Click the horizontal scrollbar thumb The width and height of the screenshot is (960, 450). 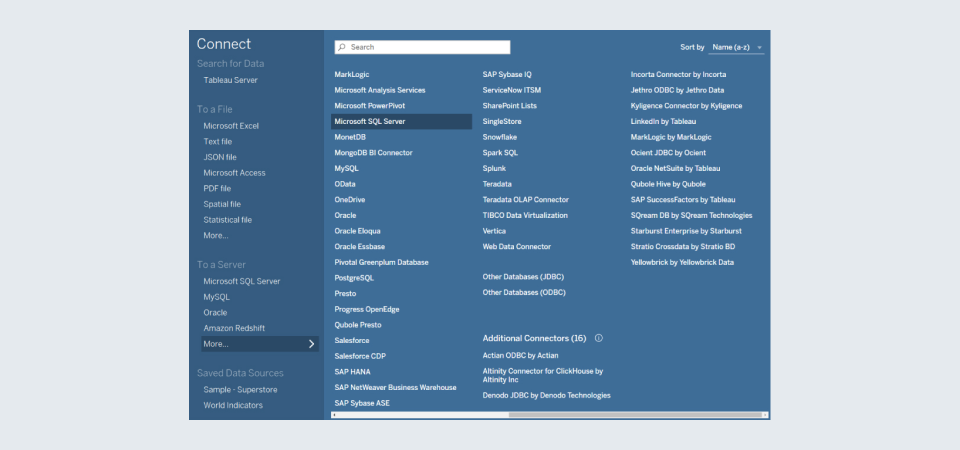635,415
